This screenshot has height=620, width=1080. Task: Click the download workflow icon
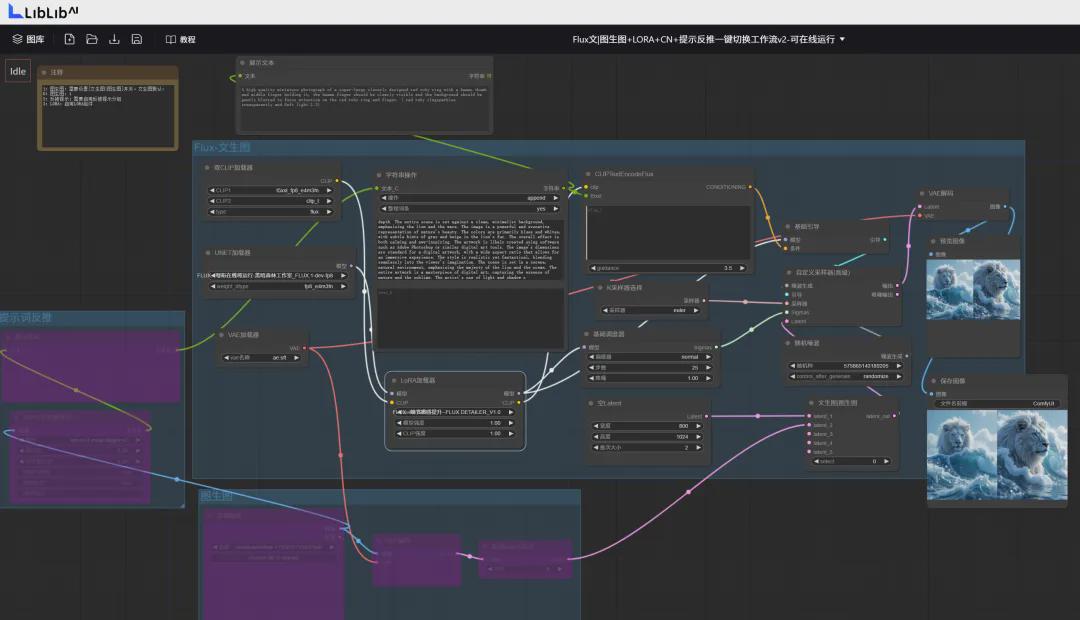(114, 39)
